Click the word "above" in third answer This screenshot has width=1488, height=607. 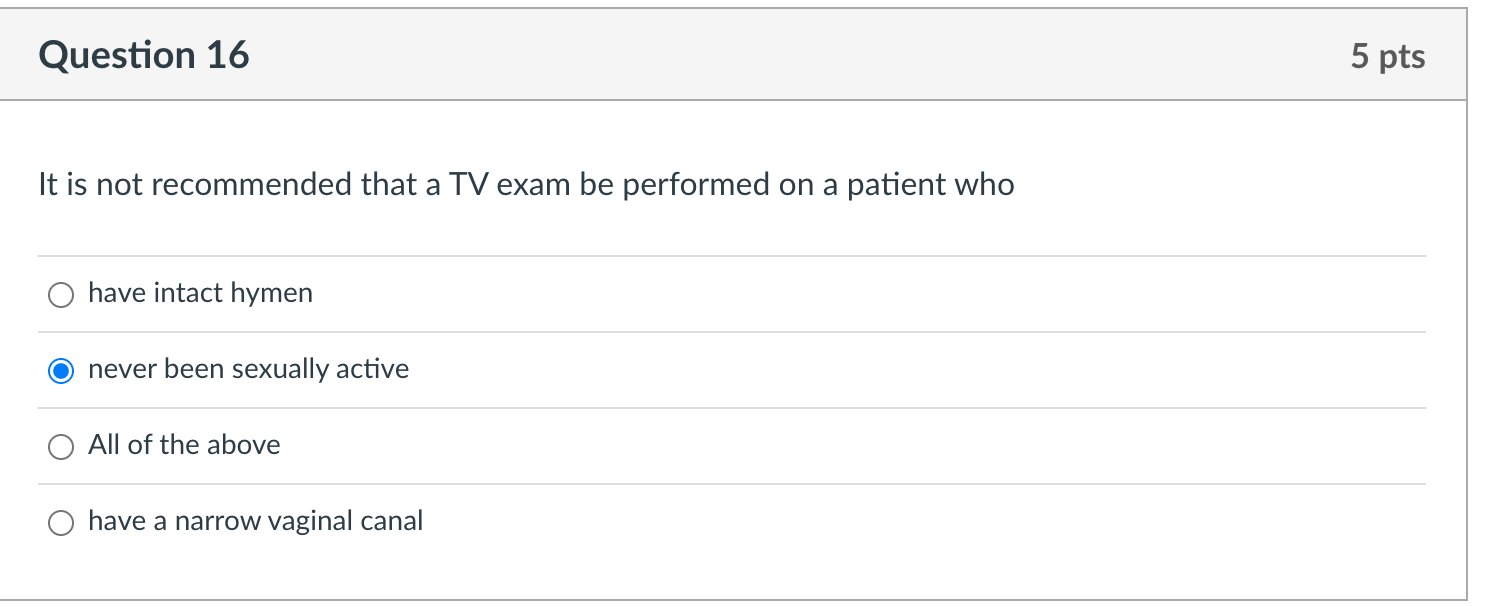246,445
